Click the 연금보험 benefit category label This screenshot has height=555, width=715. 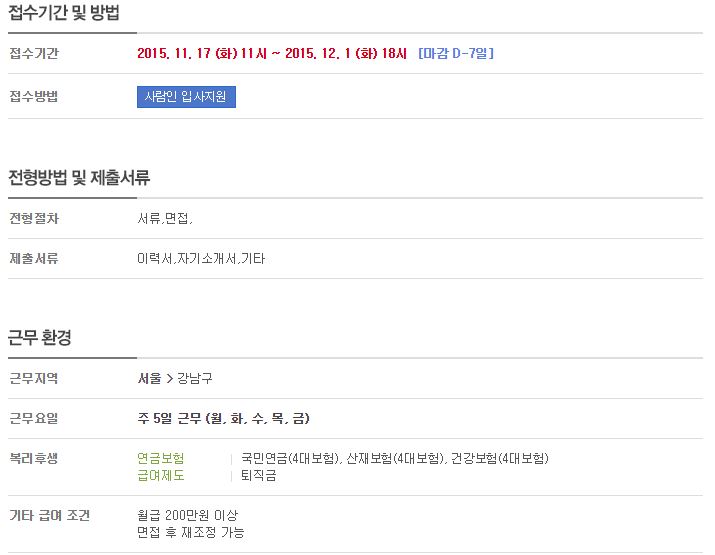(x=161, y=458)
